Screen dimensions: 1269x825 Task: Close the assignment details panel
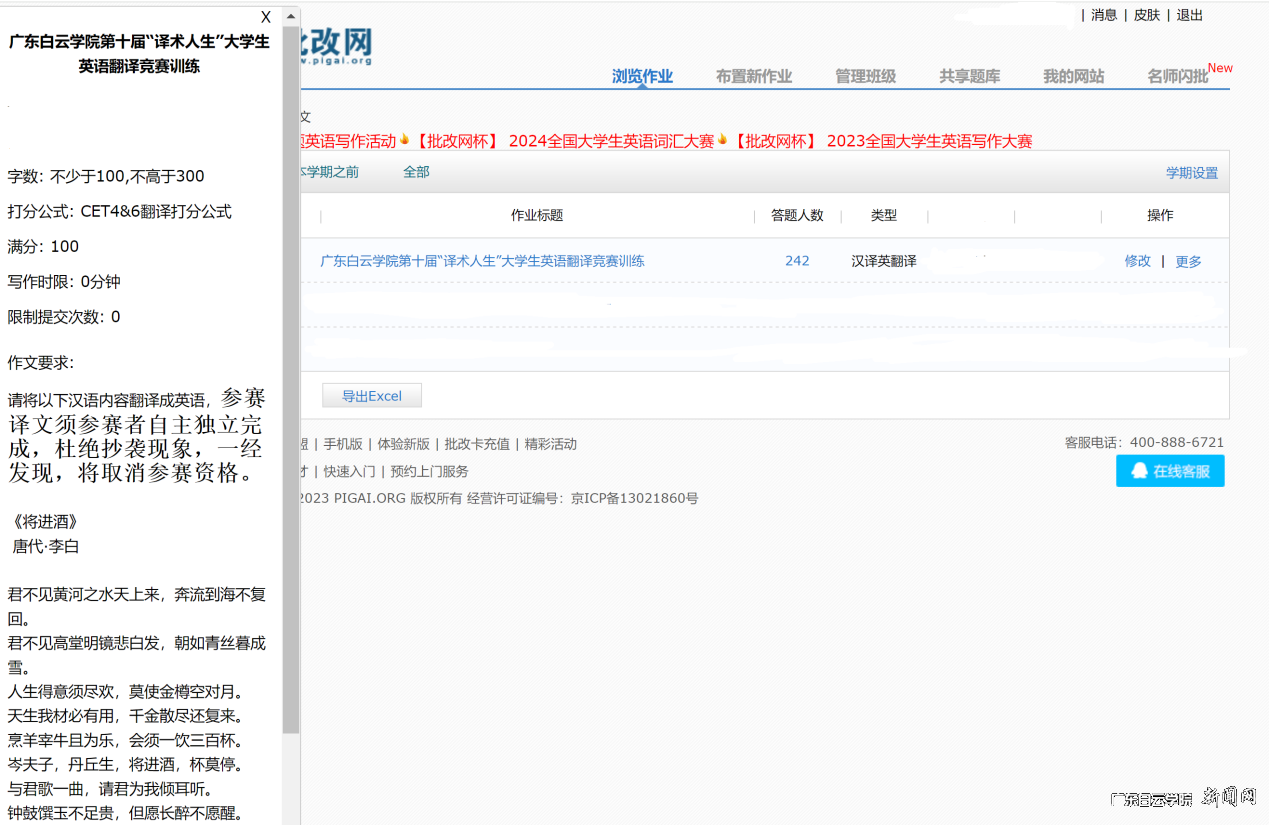pyautogui.click(x=265, y=17)
